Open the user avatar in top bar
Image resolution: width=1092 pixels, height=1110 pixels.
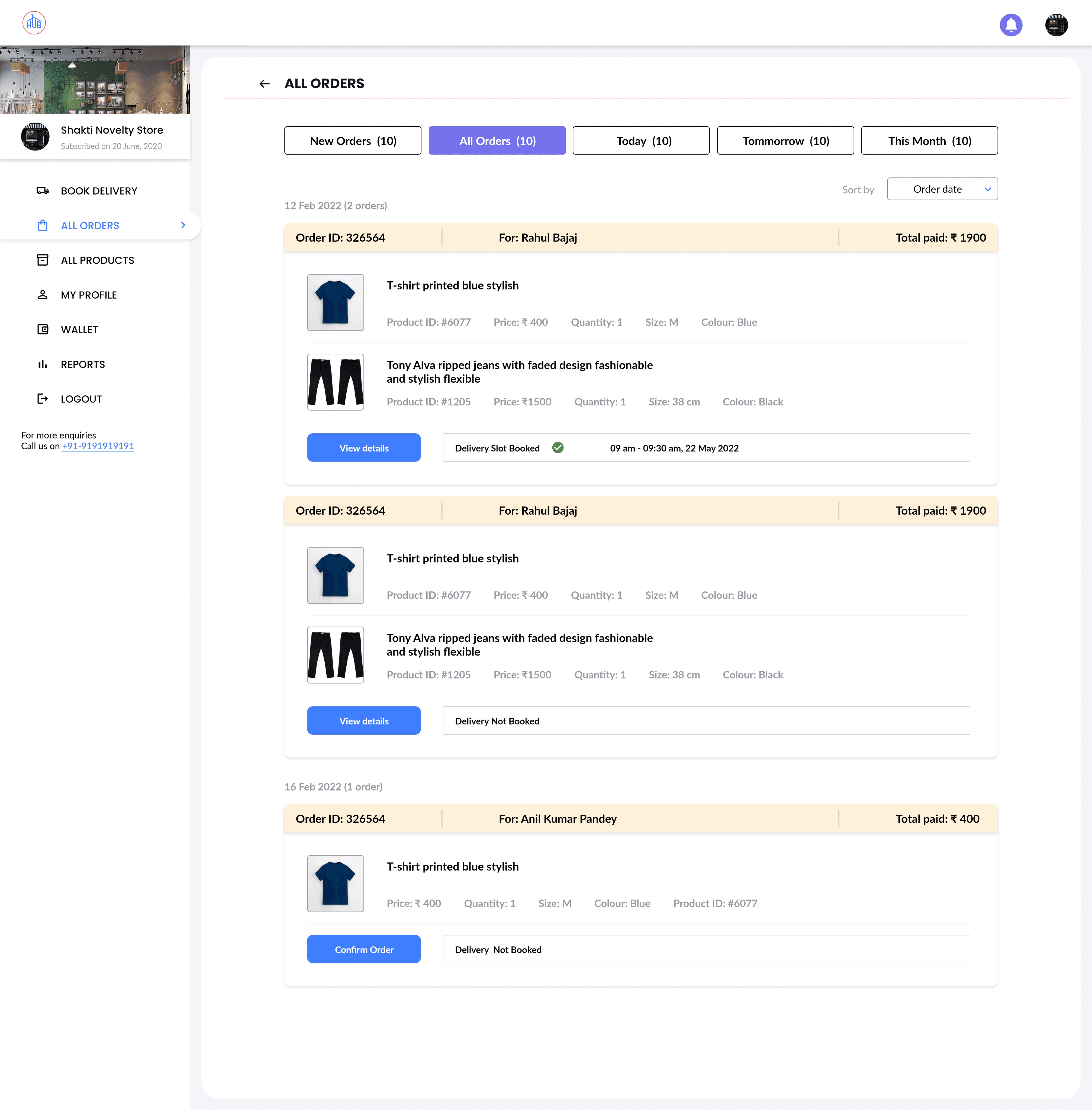click(x=1056, y=25)
